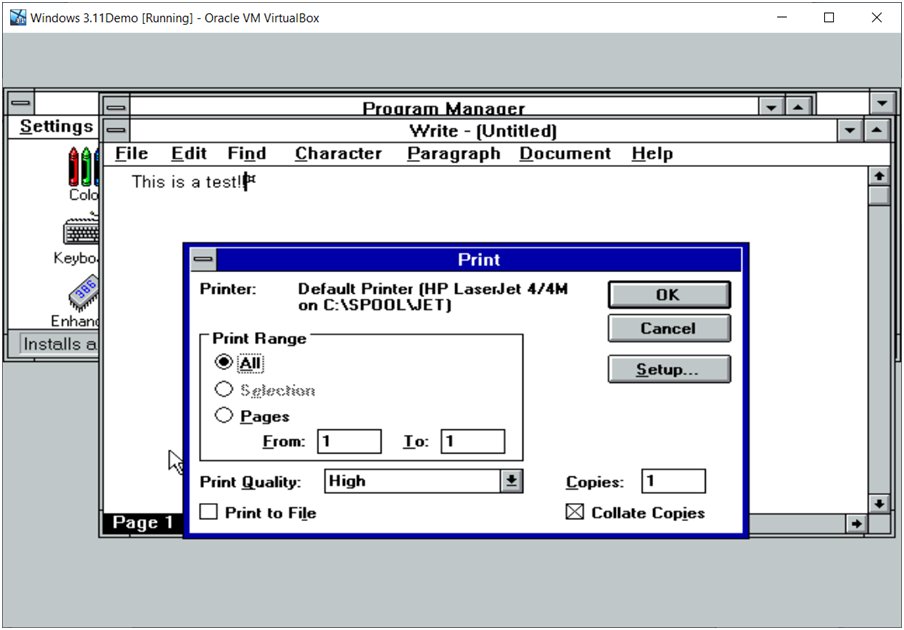The width and height of the screenshot is (904, 630).
Task: Open Program Manager's control-menu box
Action: tap(116, 107)
